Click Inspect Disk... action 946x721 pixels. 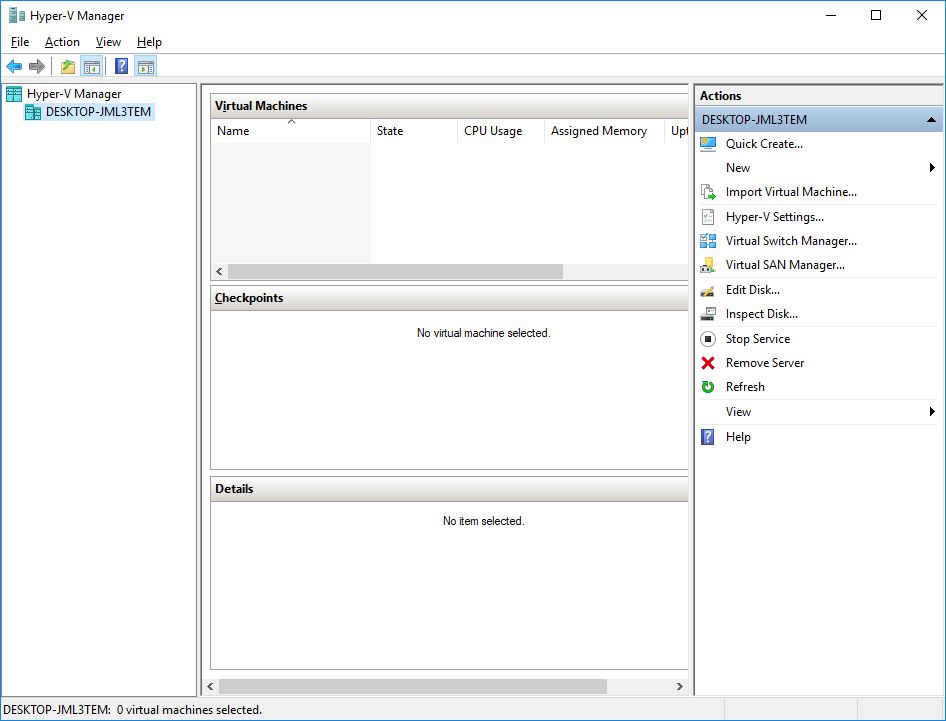[x=761, y=314]
